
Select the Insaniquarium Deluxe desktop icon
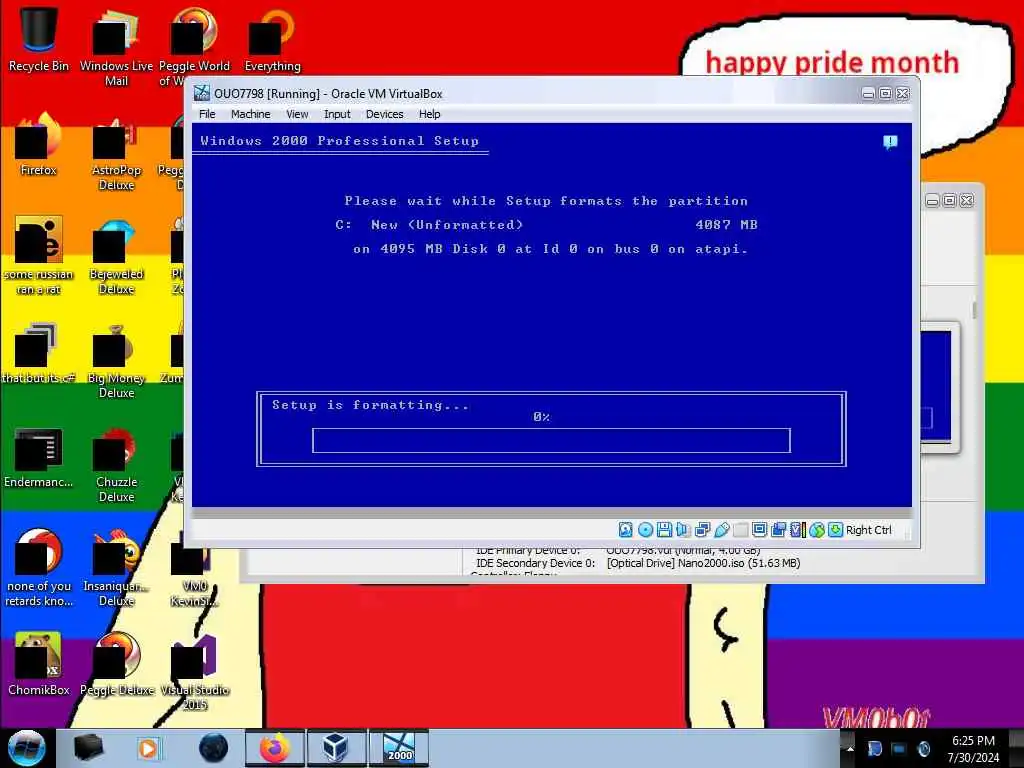tap(116, 568)
